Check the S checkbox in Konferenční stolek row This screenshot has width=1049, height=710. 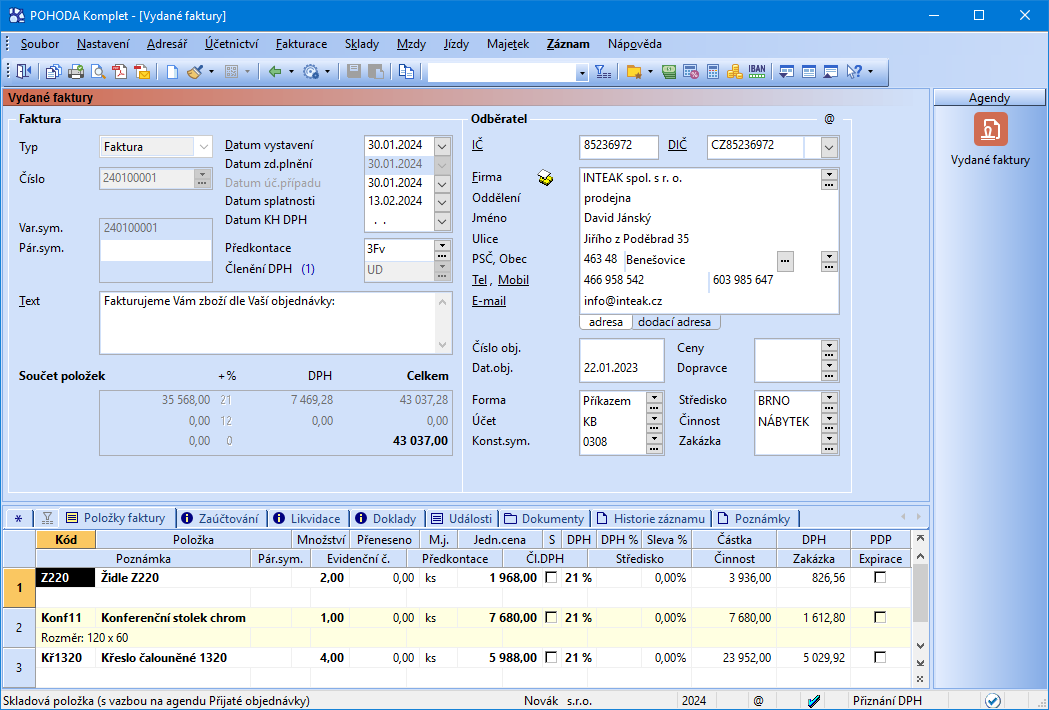pos(551,618)
